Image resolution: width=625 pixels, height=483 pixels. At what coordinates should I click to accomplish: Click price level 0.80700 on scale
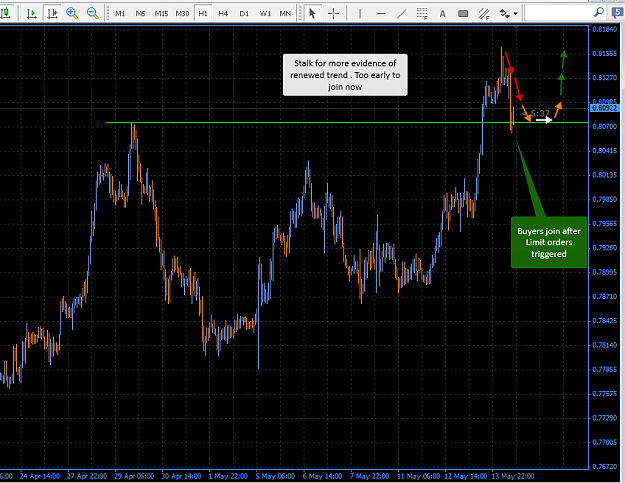604,126
